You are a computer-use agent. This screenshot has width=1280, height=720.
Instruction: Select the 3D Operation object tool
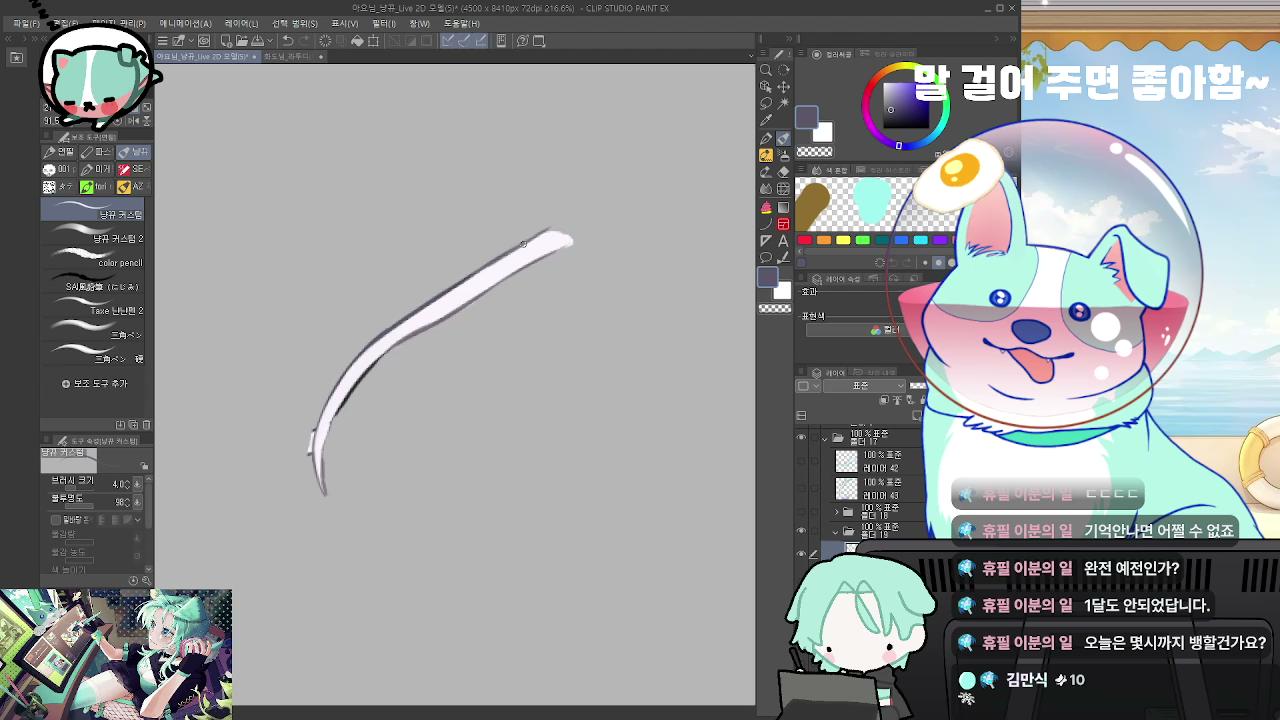click(x=766, y=87)
